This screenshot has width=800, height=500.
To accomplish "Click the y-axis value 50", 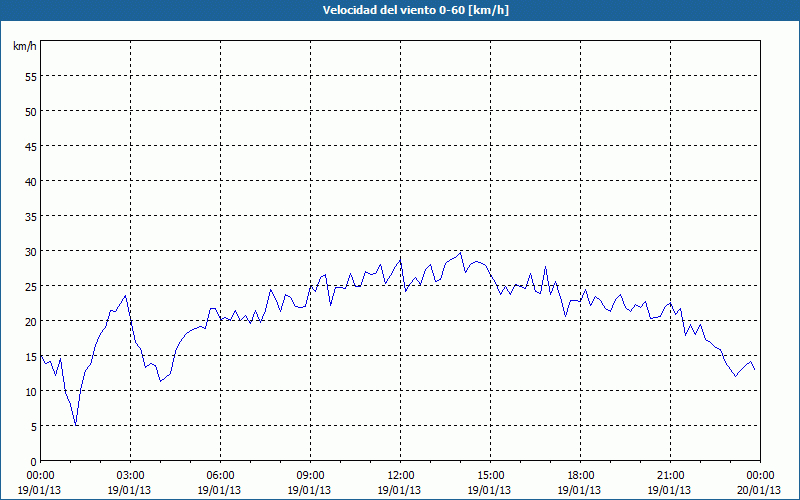I will click(x=31, y=111).
